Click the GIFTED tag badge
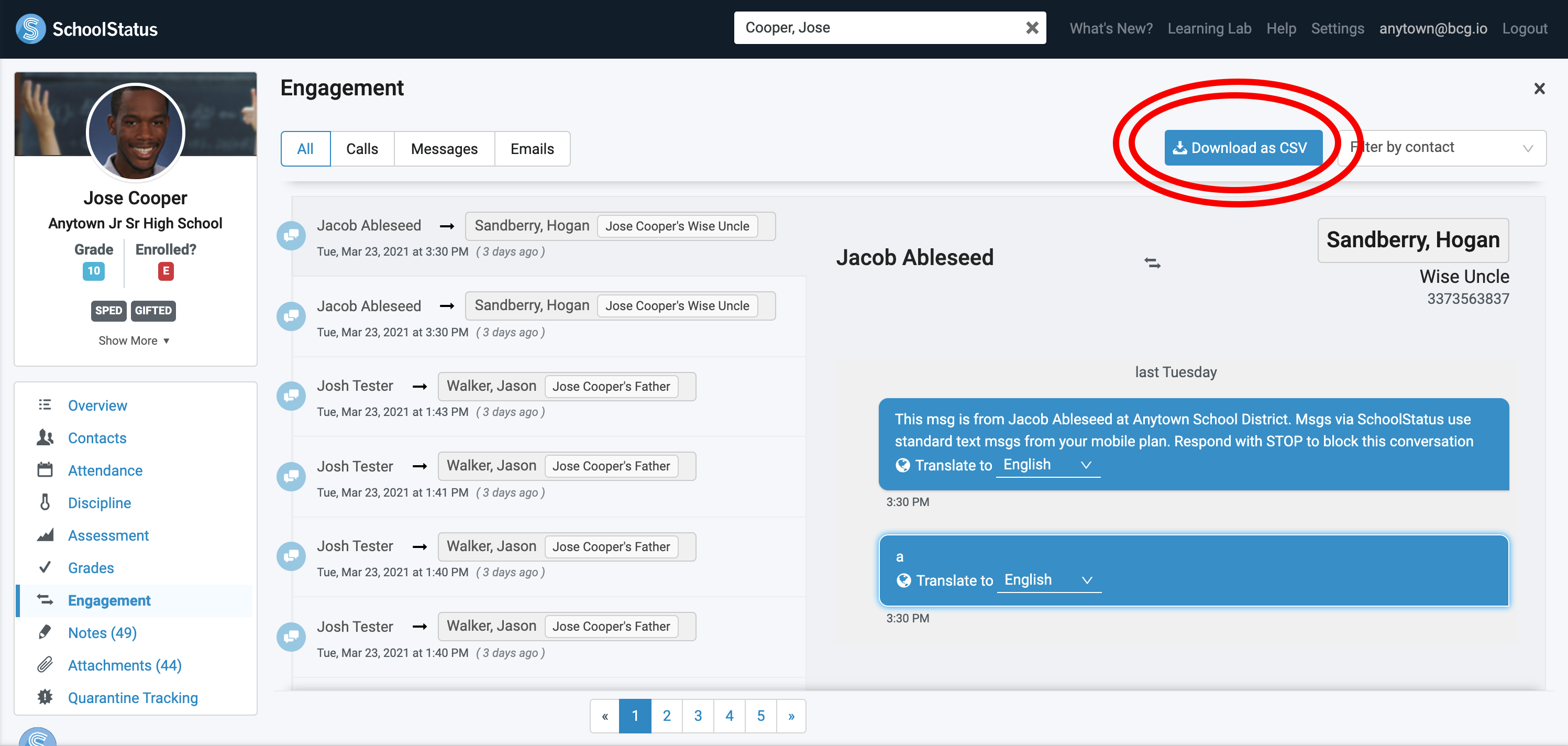Viewport: 1568px width, 746px height. 153,311
